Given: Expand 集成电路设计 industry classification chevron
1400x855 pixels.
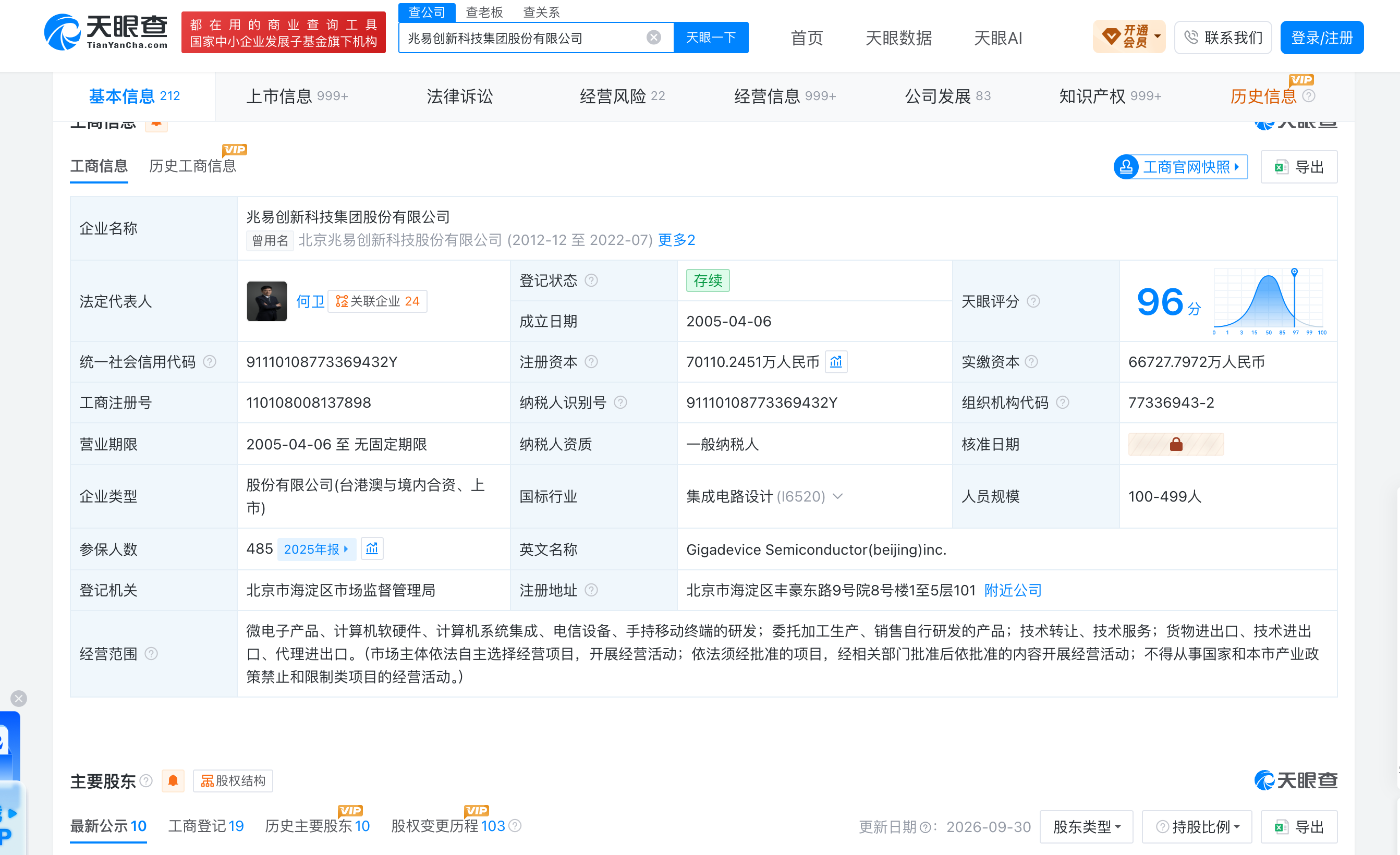Looking at the screenshot, I should (x=837, y=496).
